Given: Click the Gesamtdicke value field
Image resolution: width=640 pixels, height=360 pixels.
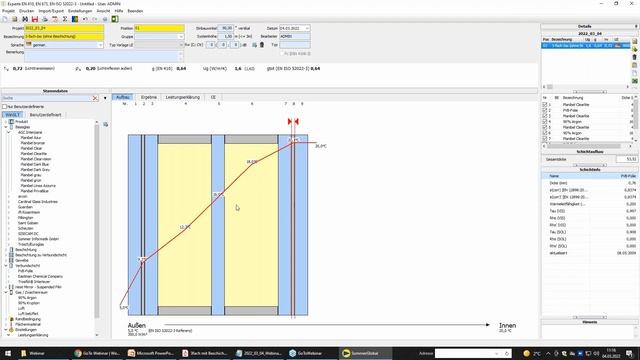Looking at the screenshot, I should click(627, 159).
